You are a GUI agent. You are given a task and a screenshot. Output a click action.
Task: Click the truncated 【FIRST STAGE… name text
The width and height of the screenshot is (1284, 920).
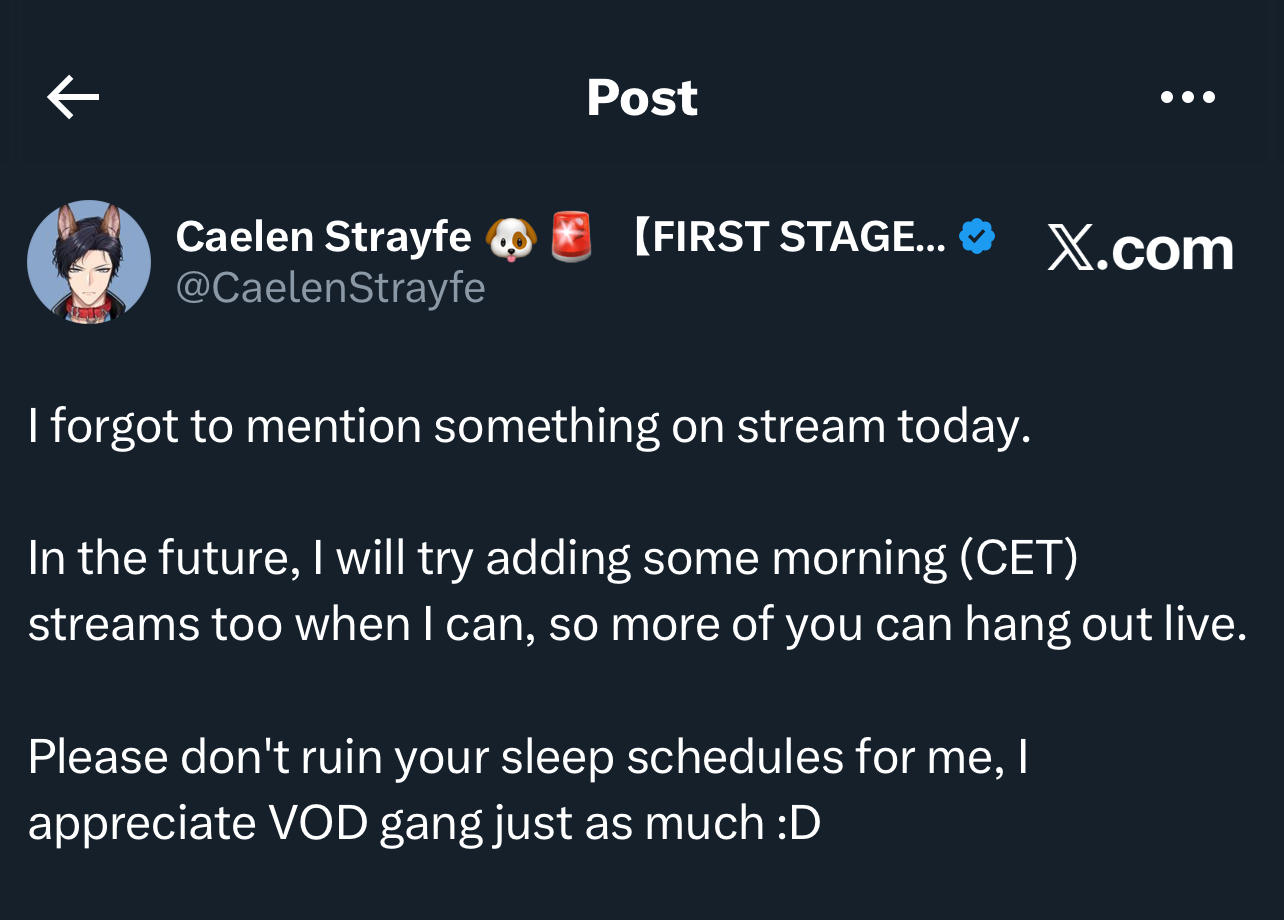click(x=788, y=237)
